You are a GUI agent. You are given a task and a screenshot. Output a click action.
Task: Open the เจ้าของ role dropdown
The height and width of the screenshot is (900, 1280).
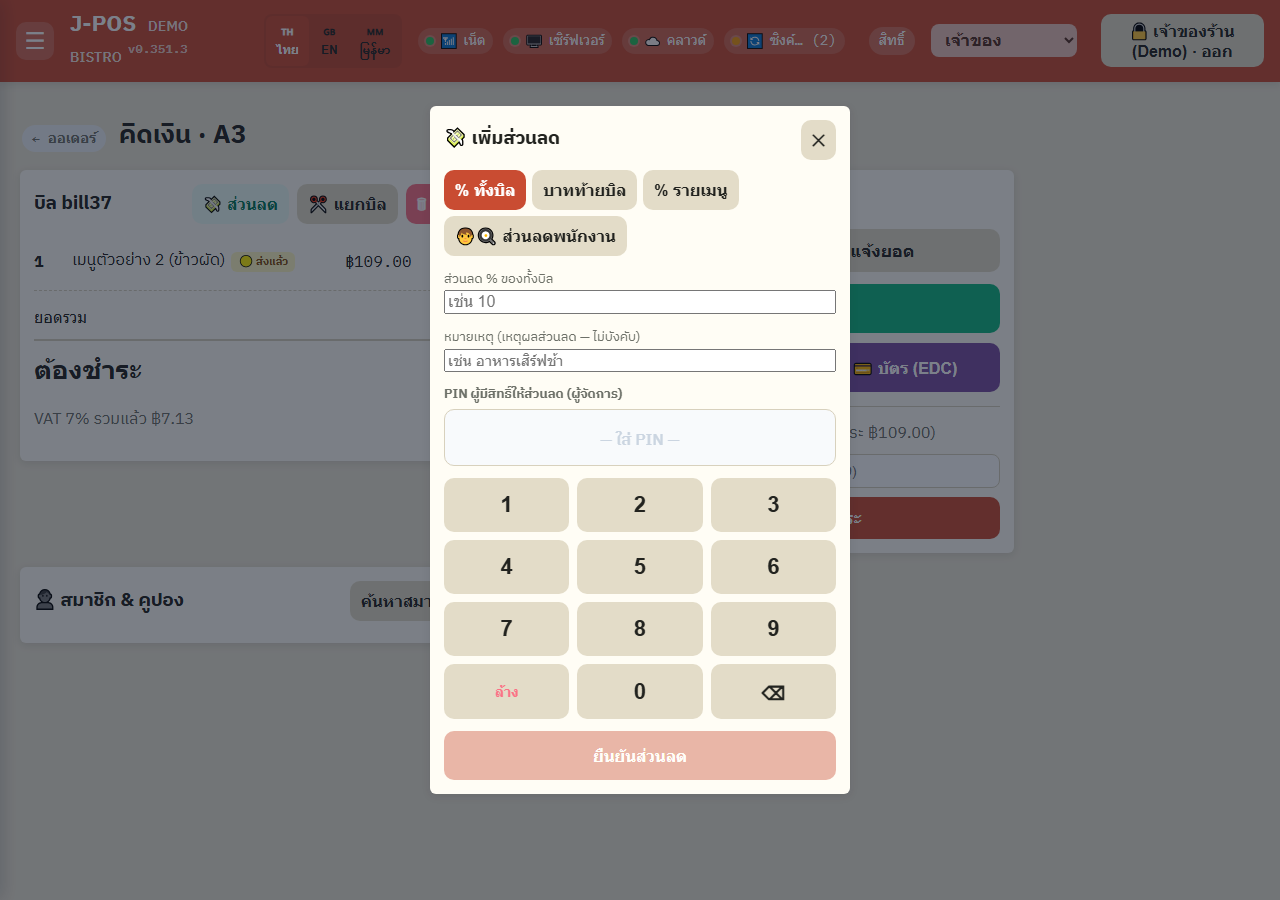coord(1004,41)
